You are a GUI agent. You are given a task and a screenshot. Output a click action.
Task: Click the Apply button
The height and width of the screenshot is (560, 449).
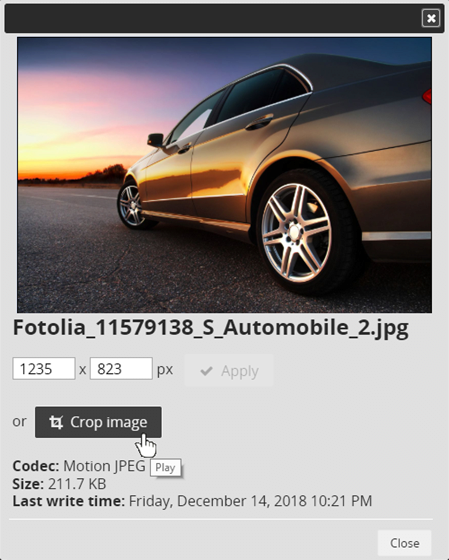(x=229, y=371)
